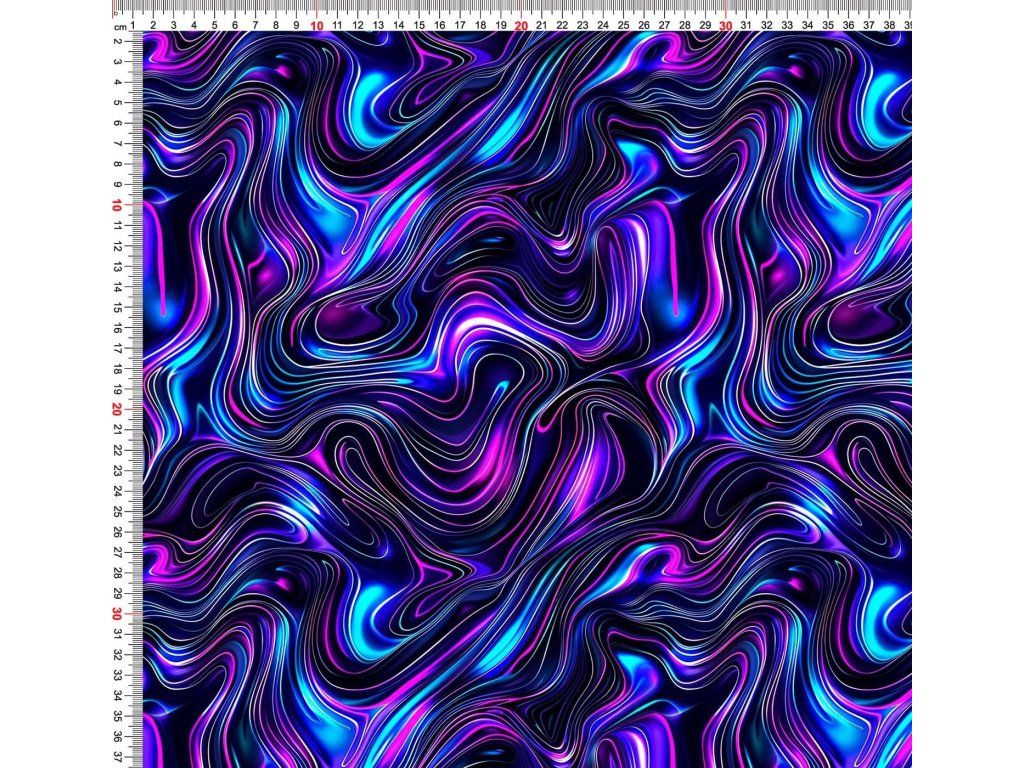Click the 25 mark on the left ruler
The width and height of the screenshot is (1024, 768).
click(x=118, y=511)
